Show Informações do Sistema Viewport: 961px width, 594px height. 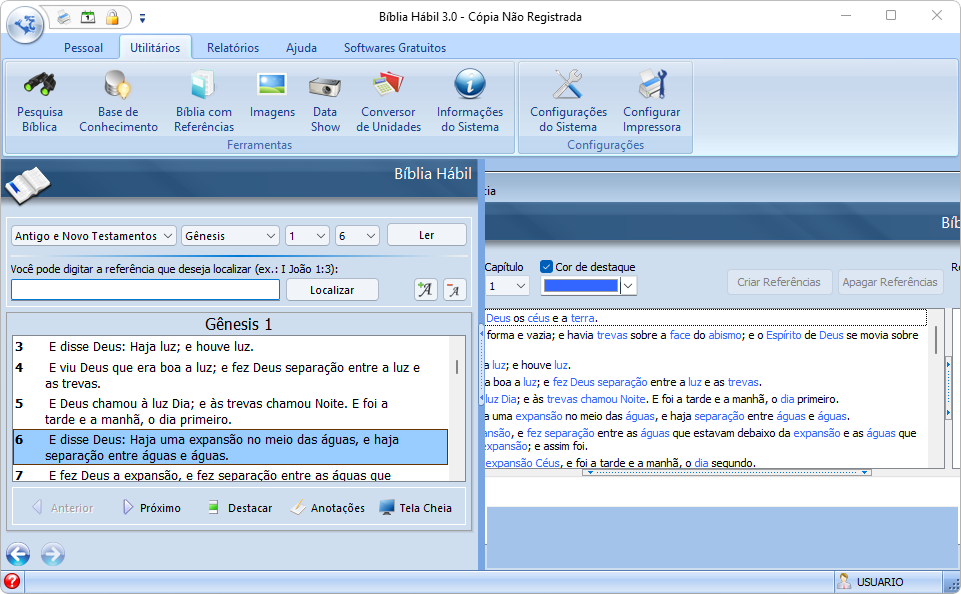point(470,101)
